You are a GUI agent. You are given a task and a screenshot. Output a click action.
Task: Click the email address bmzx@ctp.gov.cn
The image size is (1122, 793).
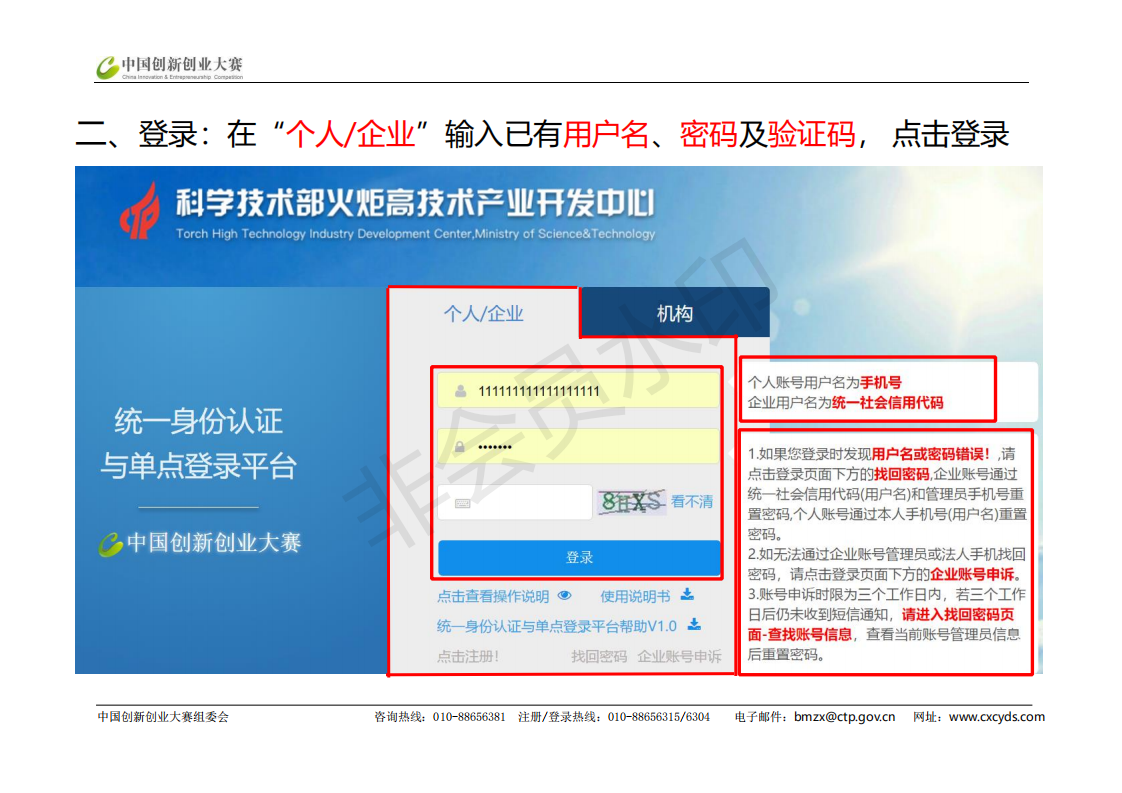pyautogui.click(x=844, y=716)
